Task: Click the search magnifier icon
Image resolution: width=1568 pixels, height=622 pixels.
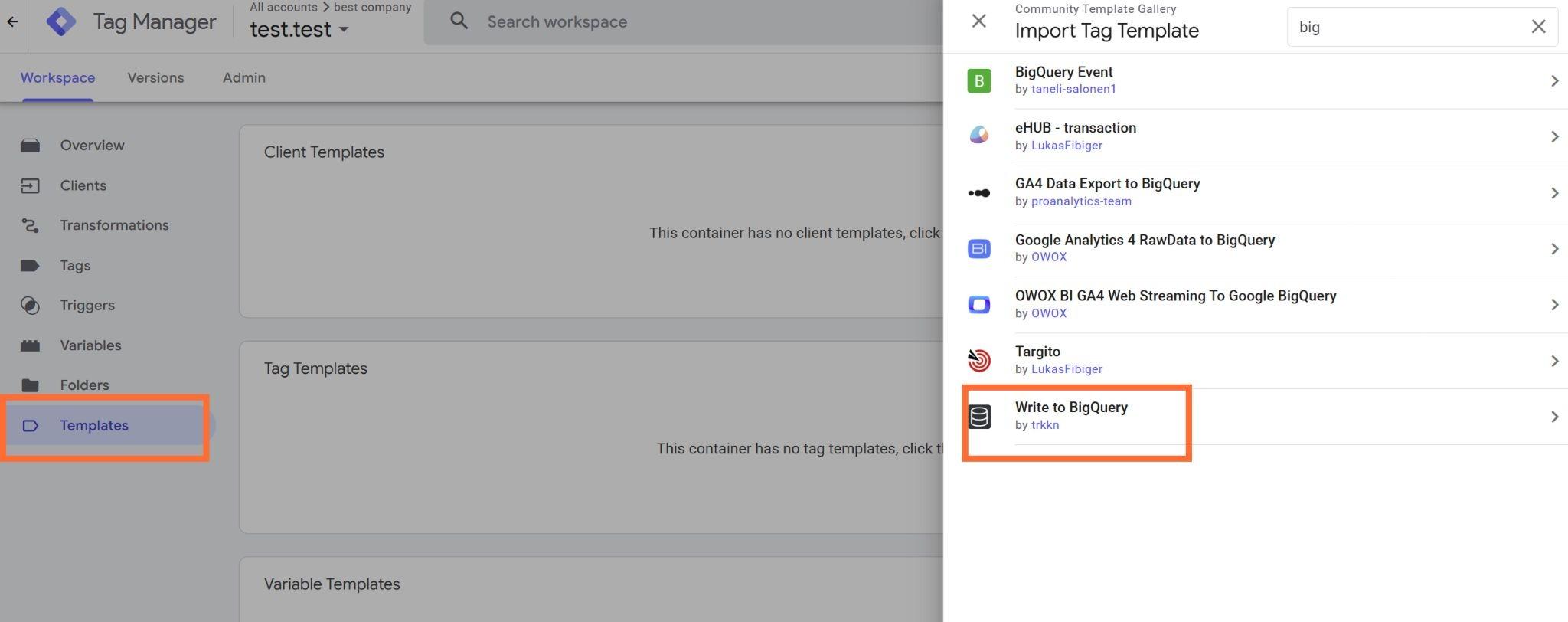Action: (x=459, y=21)
